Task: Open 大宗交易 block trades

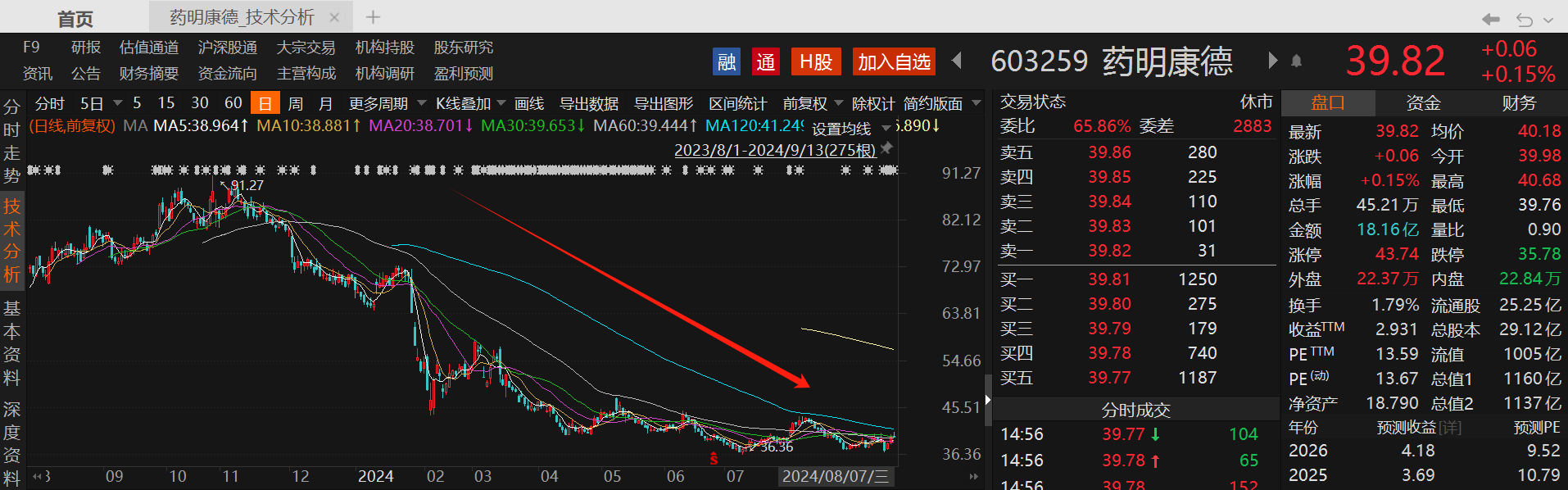Action: pos(306,48)
